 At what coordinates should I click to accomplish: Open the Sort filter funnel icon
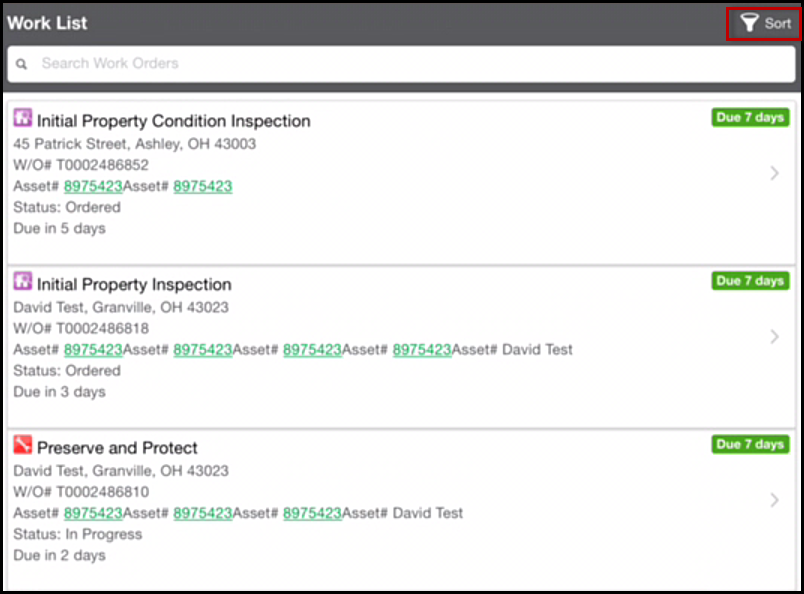[x=749, y=23]
